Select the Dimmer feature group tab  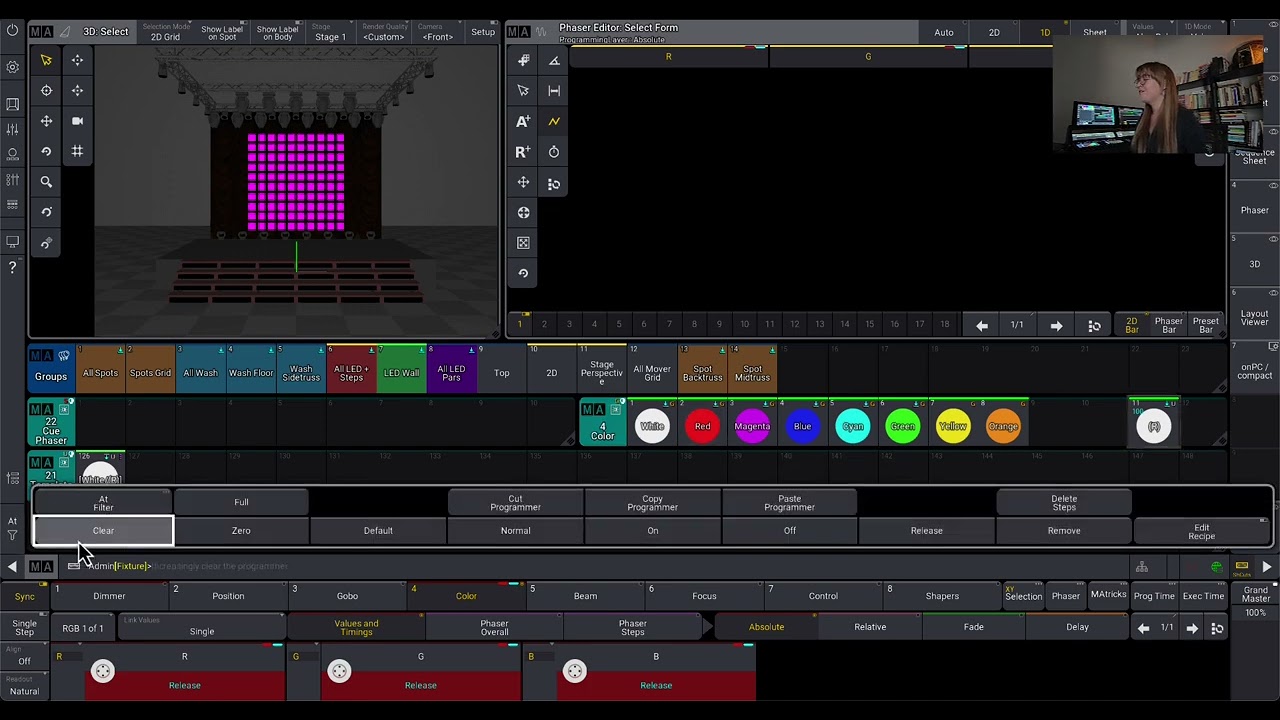click(110, 596)
